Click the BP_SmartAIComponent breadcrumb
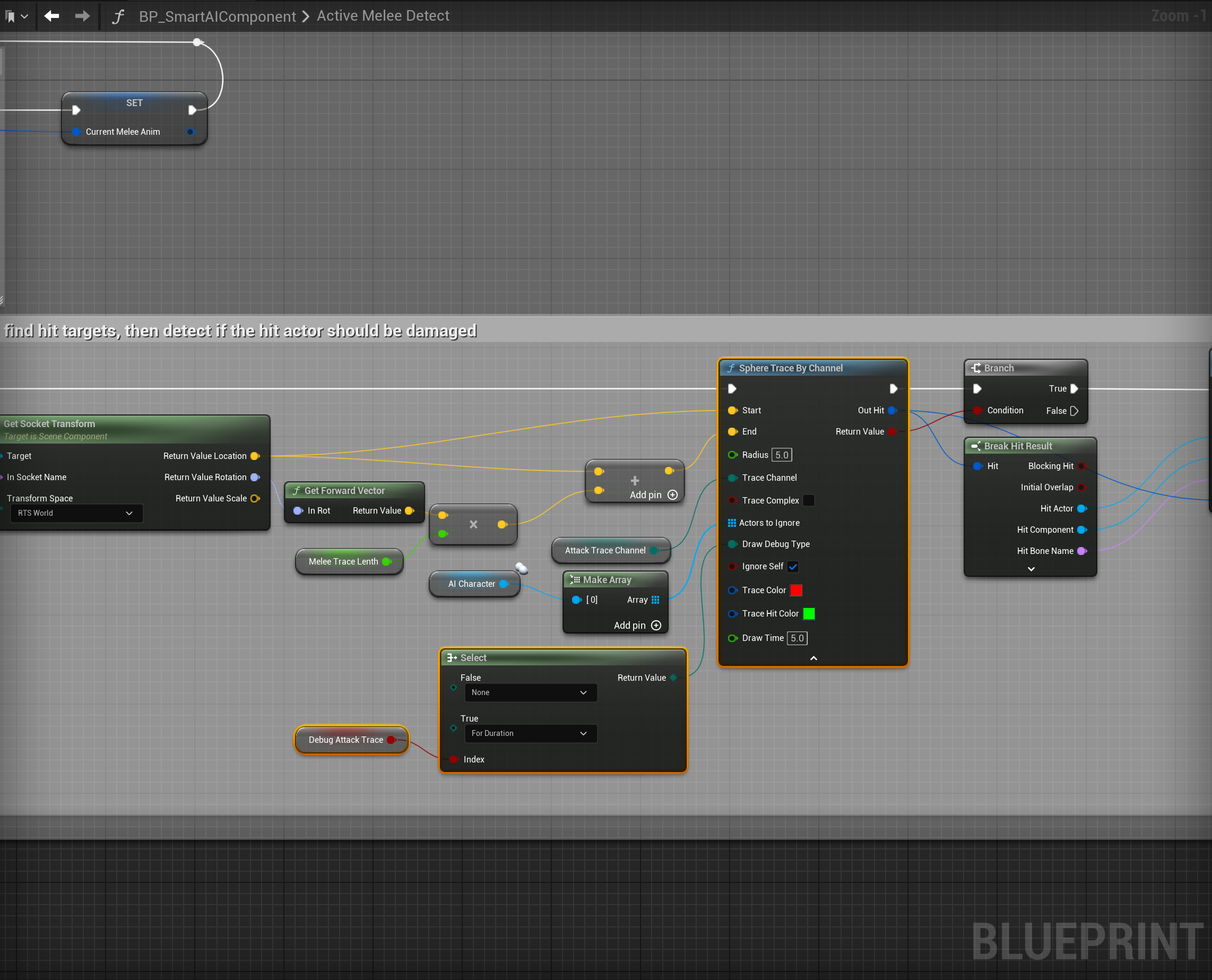1212x980 pixels. click(218, 16)
